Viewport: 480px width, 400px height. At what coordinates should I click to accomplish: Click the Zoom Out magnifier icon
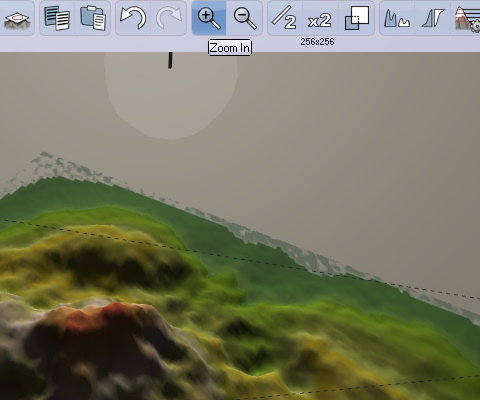coord(245,18)
